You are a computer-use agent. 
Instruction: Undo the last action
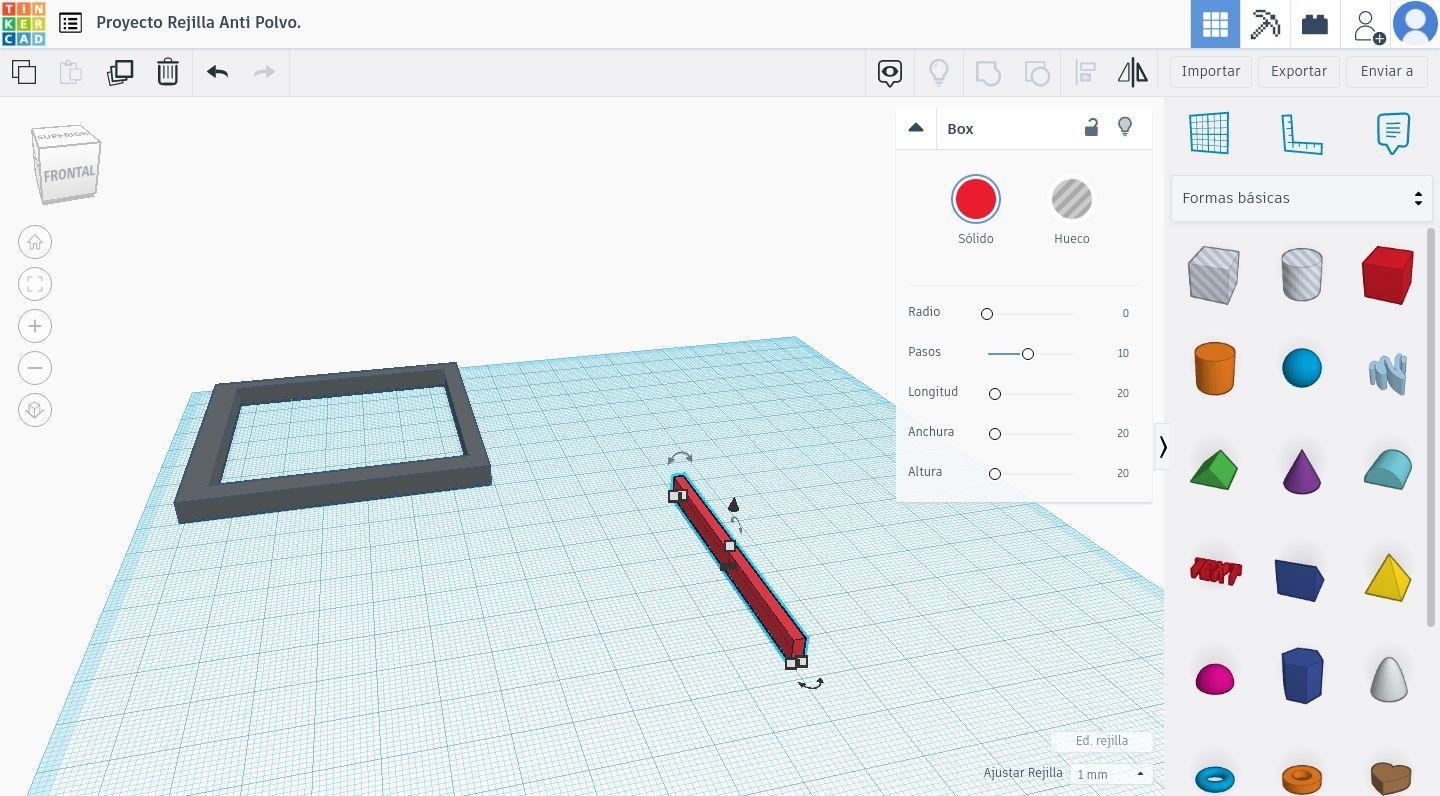click(217, 72)
